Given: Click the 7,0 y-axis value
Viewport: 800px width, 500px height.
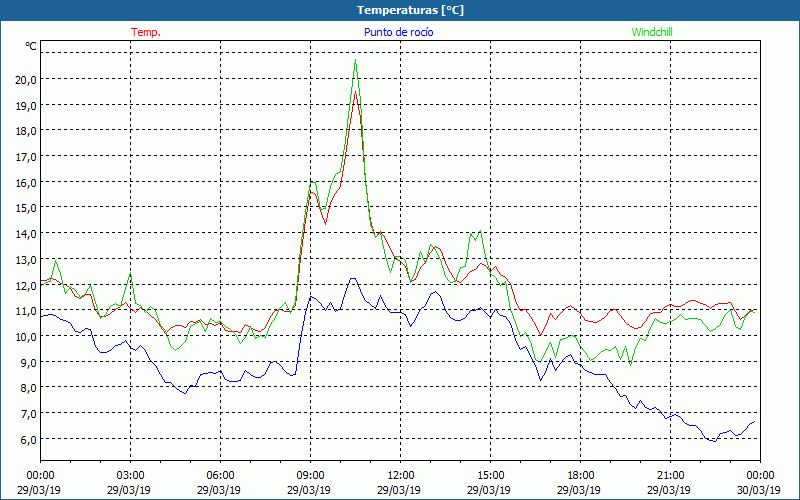Looking at the screenshot, I should coord(28,414).
